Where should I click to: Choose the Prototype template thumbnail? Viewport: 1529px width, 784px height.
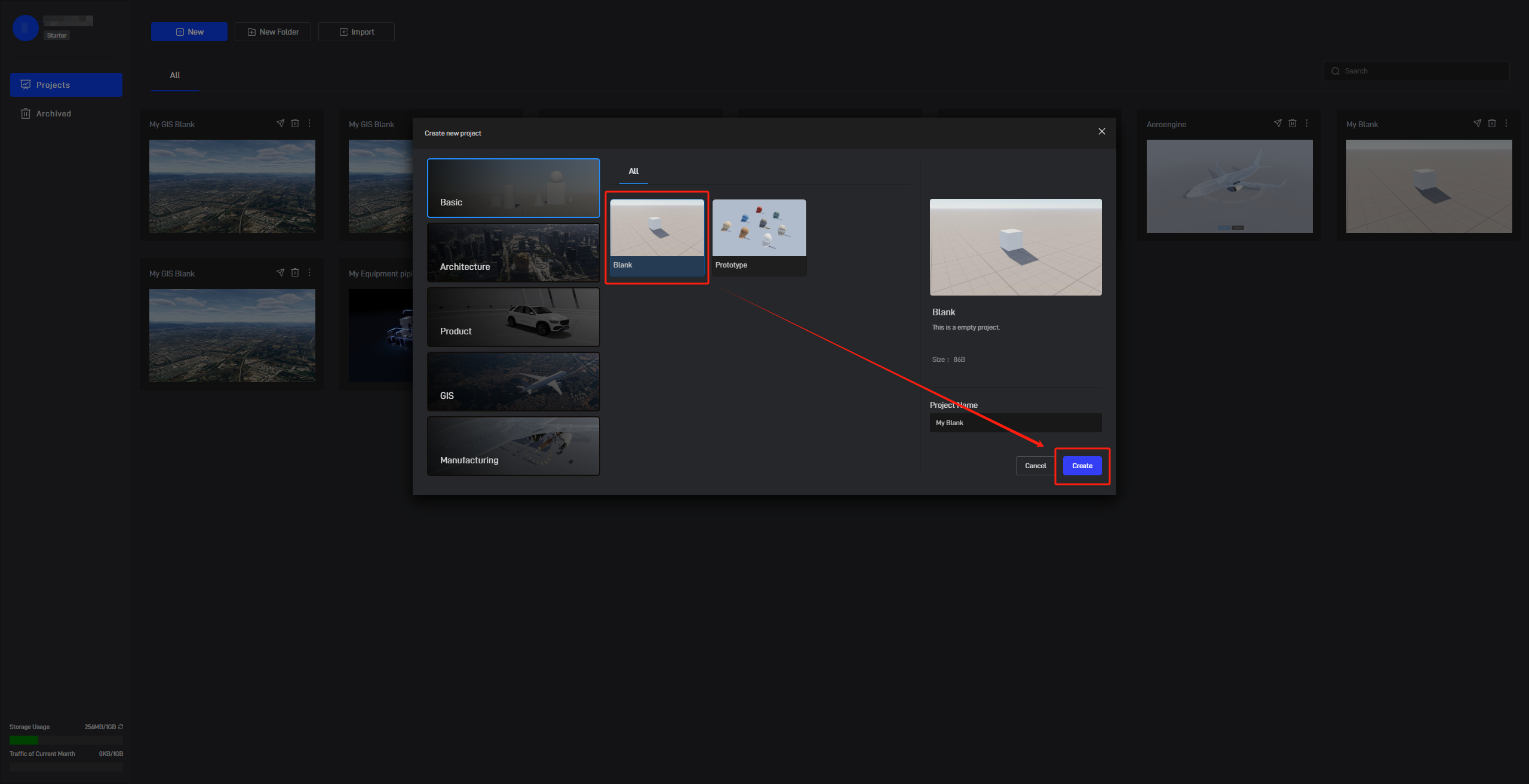[759, 237]
